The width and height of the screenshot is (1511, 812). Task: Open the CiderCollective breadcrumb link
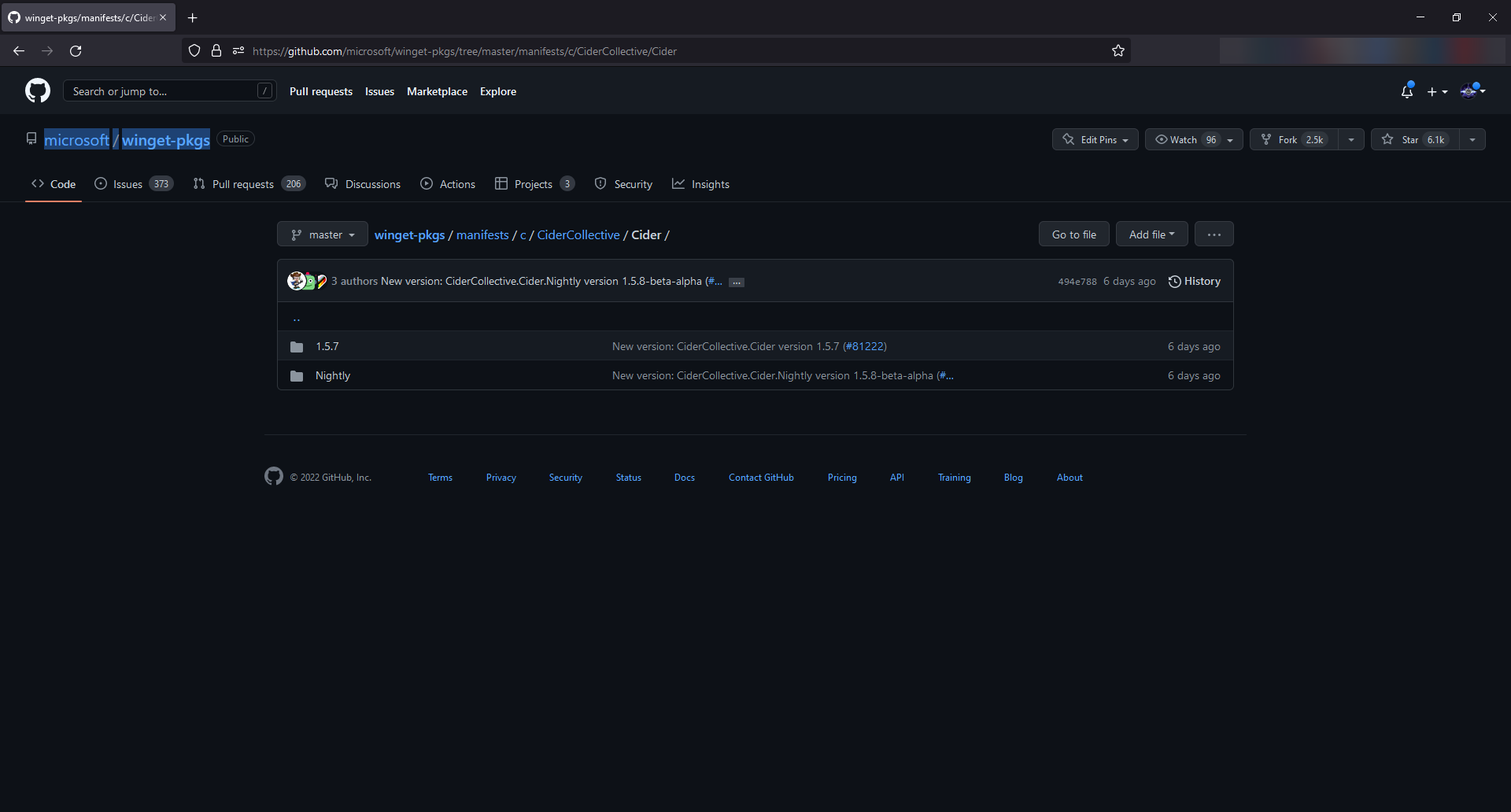578,234
